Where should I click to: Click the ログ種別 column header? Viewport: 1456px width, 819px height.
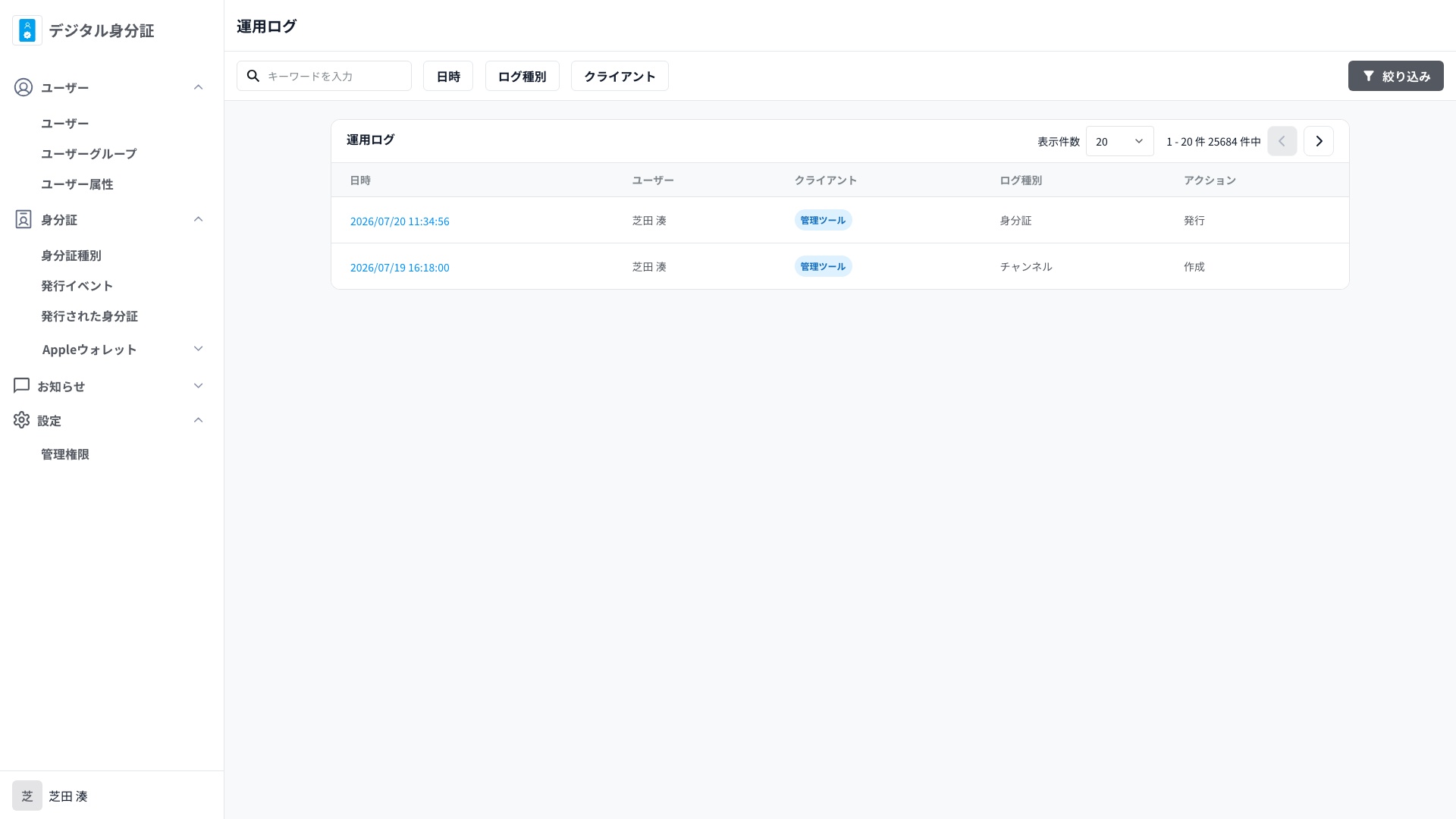point(1021,180)
